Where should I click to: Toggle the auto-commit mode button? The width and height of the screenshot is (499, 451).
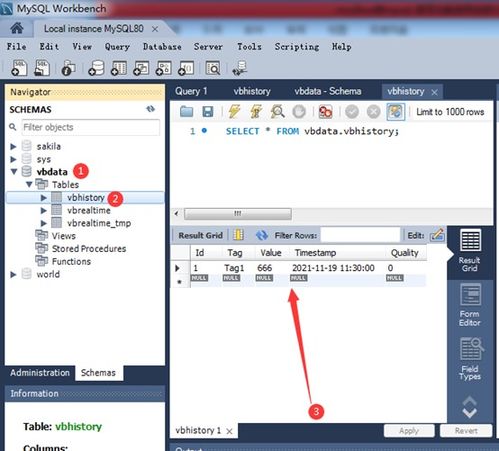(x=395, y=112)
